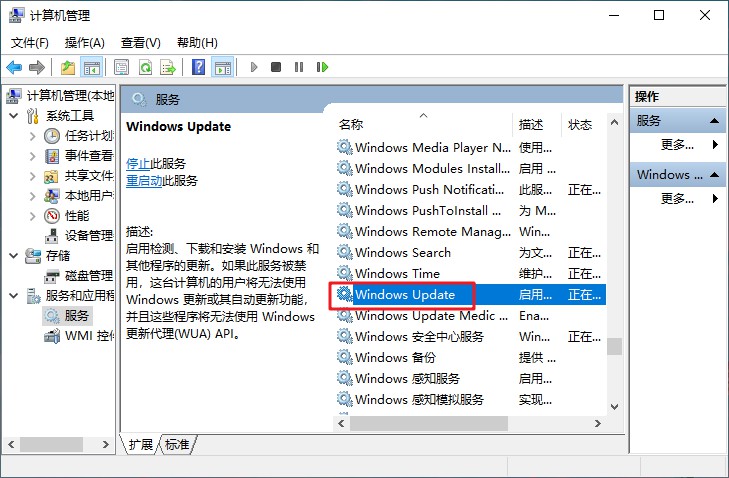Click the Export List toolbar icon
Viewport: 729px width, 478px height.
point(168,67)
